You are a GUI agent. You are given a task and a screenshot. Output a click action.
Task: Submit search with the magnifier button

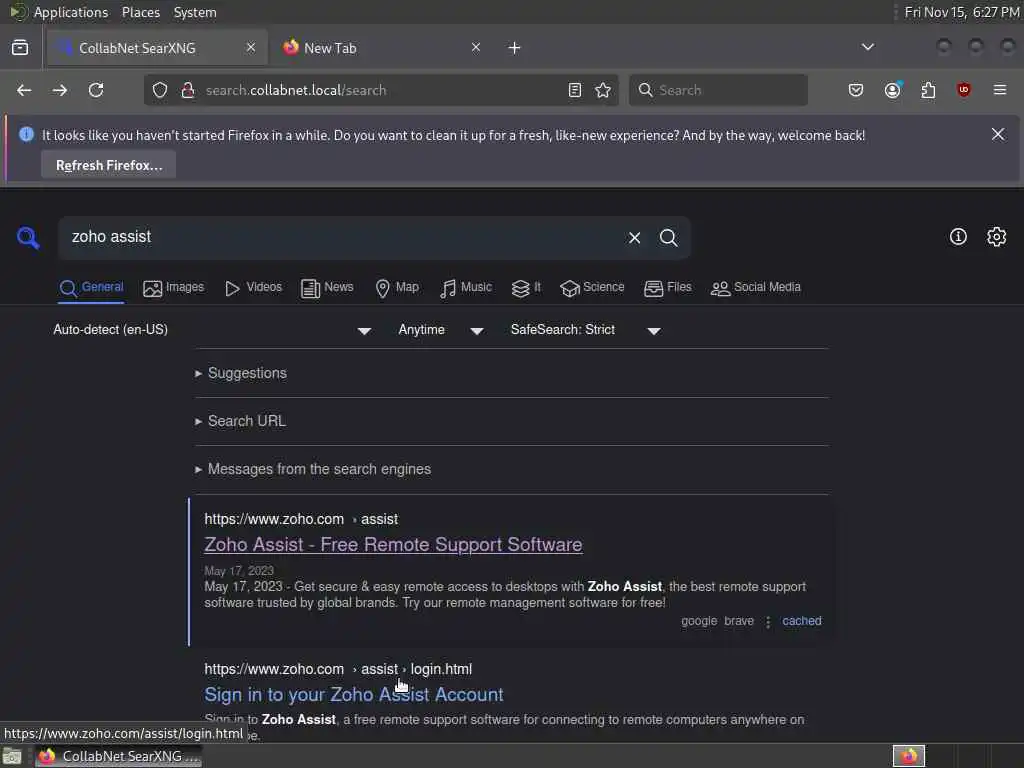pos(669,238)
